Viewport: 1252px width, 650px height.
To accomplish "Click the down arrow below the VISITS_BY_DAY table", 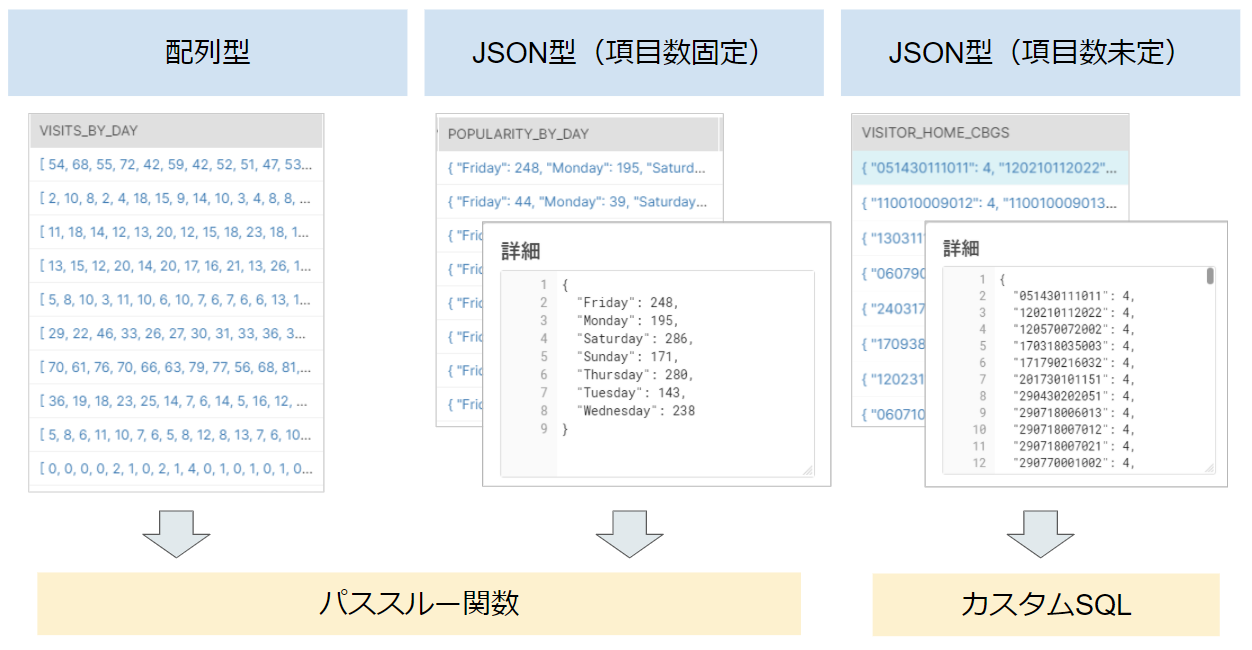I will tap(176, 534).
